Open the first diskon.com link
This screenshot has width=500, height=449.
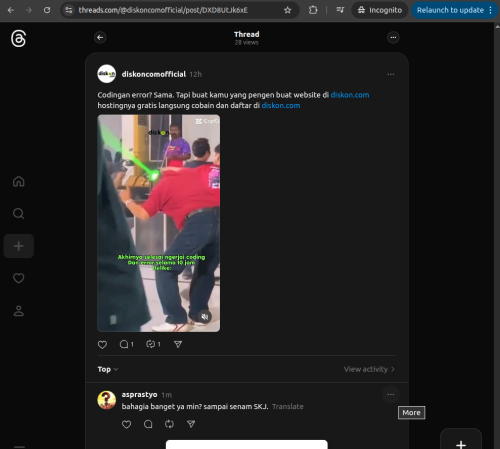(350, 95)
